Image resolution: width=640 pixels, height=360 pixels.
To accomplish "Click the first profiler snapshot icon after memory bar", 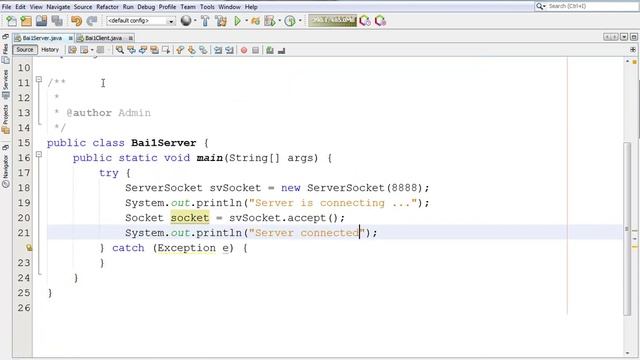I will (365, 21).
